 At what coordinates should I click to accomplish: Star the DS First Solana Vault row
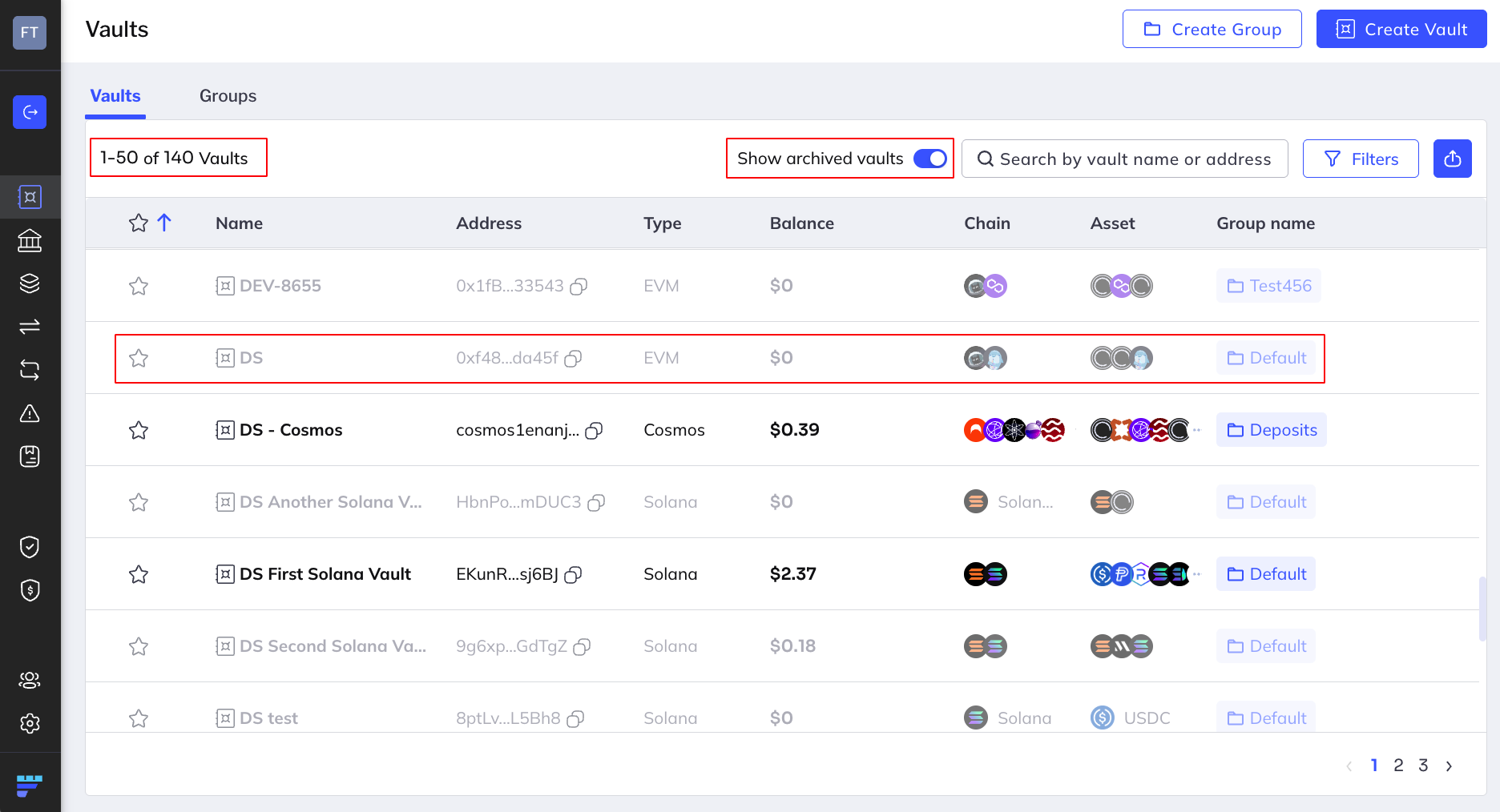tap(139, 574)
